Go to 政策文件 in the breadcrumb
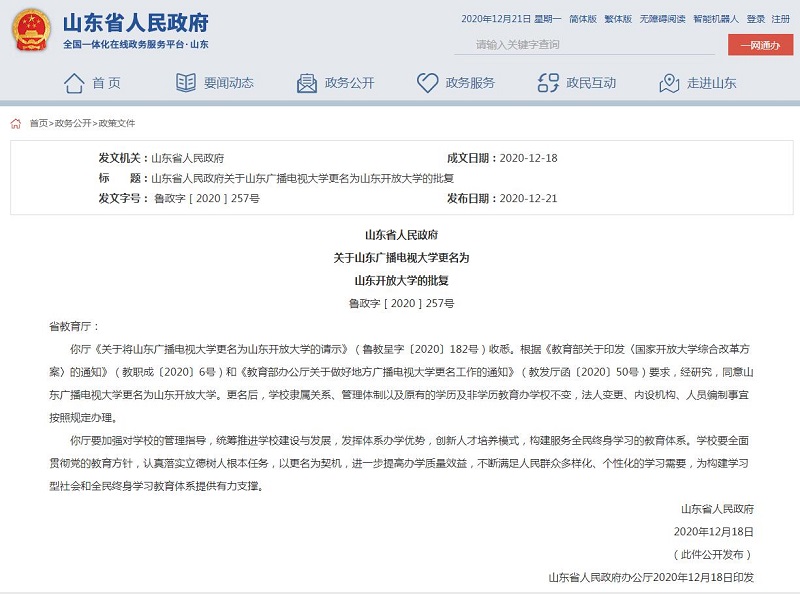Image resolution: width=800 pixels, height=594 pixels. 116,123
